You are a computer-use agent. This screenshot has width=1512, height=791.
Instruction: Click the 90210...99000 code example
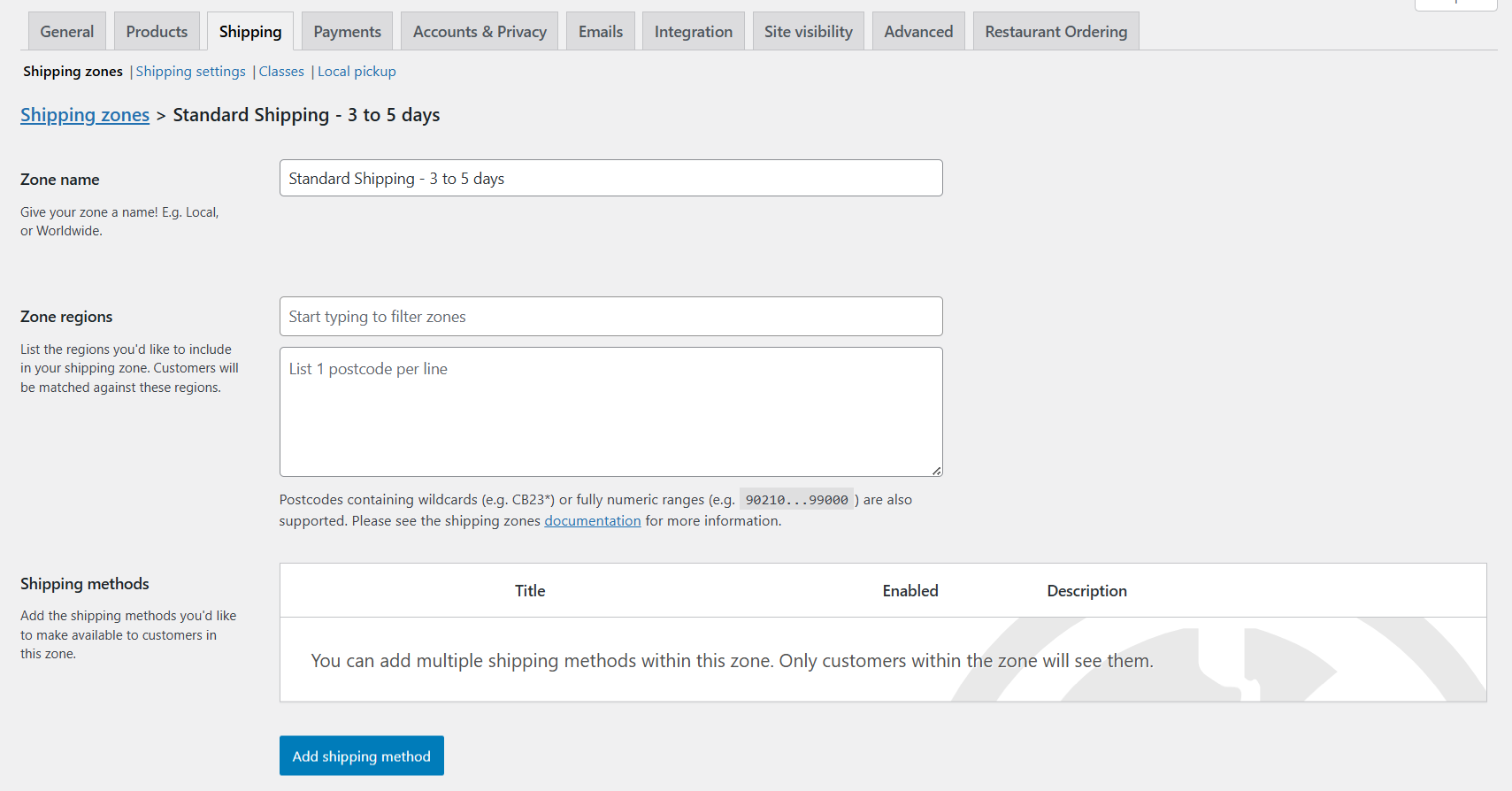click(x=796, y=500)
